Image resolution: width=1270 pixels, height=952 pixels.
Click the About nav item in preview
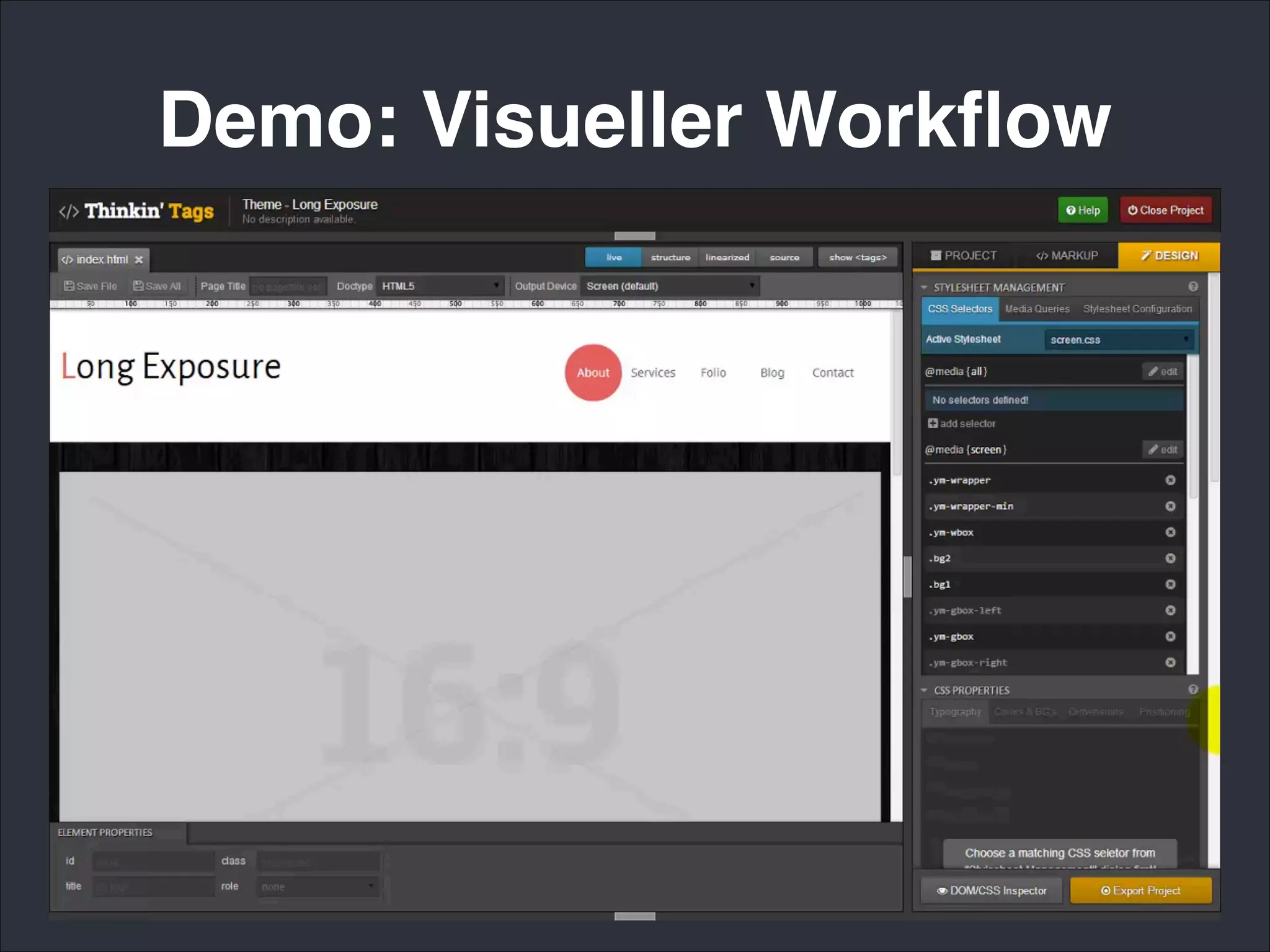pyautogui.click(x=593, y=372)
